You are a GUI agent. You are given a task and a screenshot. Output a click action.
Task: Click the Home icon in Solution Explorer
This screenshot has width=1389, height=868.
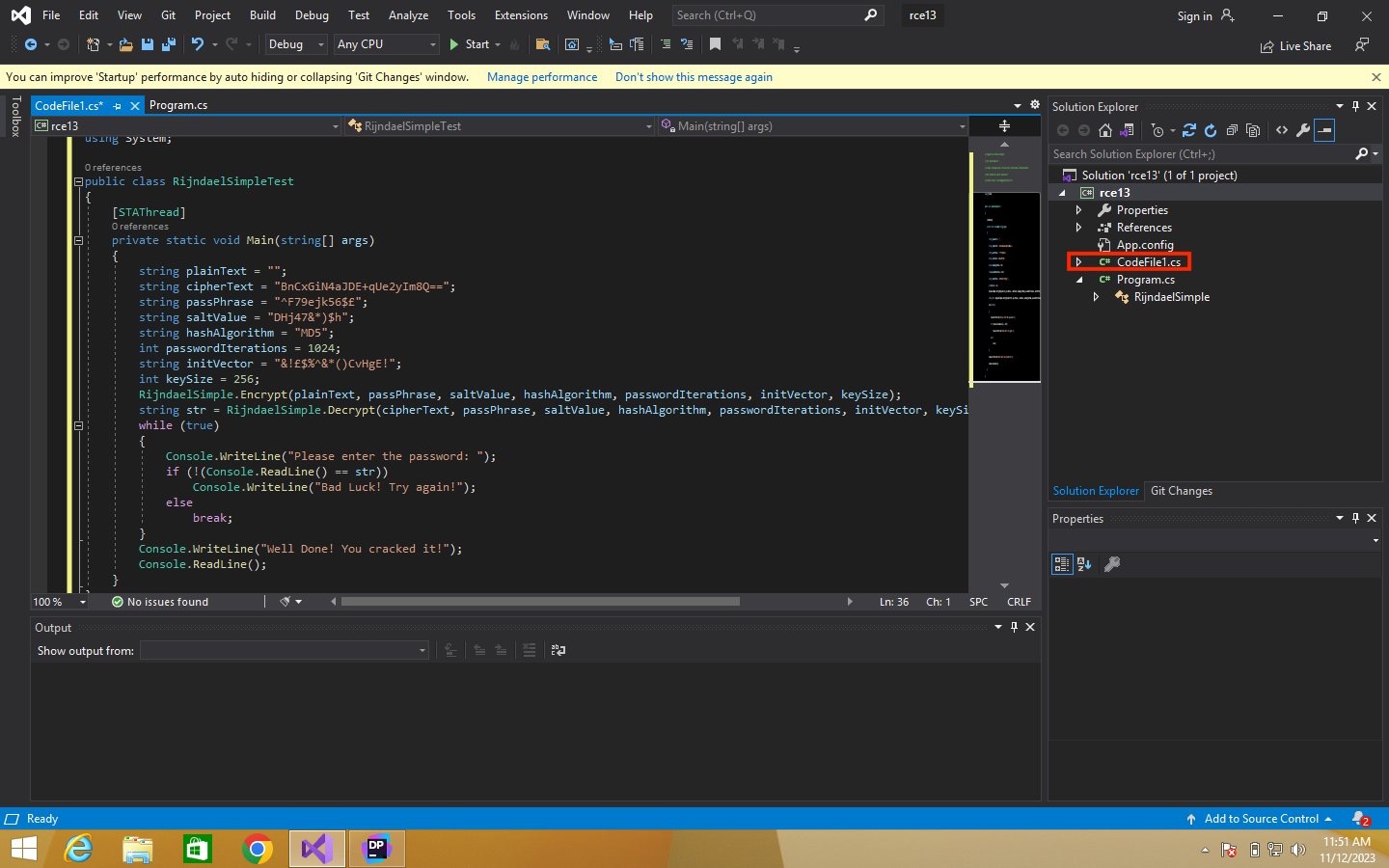coord(1105,130)
